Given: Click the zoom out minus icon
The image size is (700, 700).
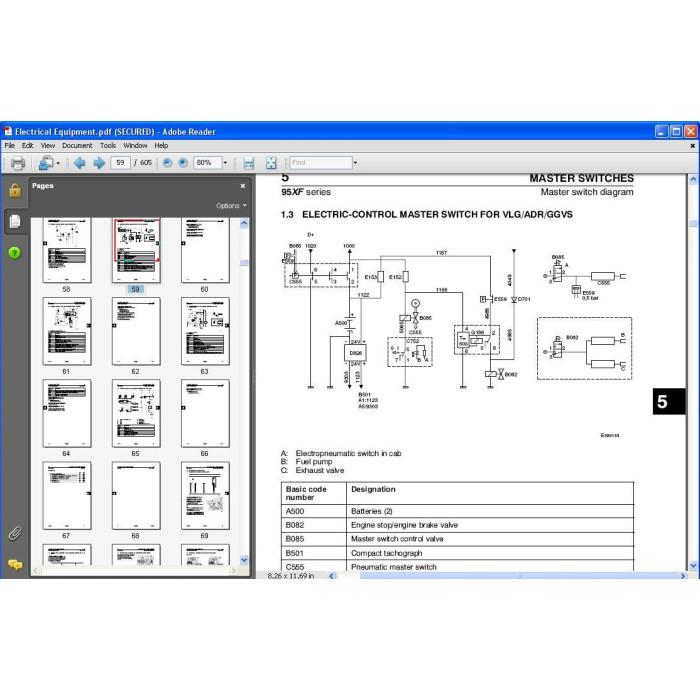Looking at the screenshot, I should pos(167,162).
